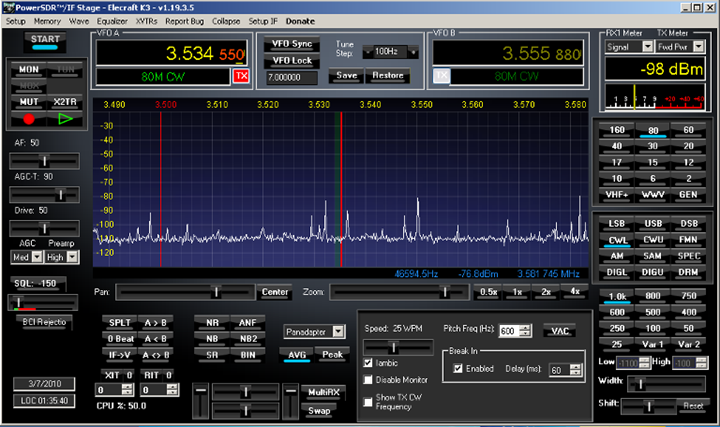Click the MultiRX button
Viewport: 720px width, 427px height.
click(x=323, y=393)
